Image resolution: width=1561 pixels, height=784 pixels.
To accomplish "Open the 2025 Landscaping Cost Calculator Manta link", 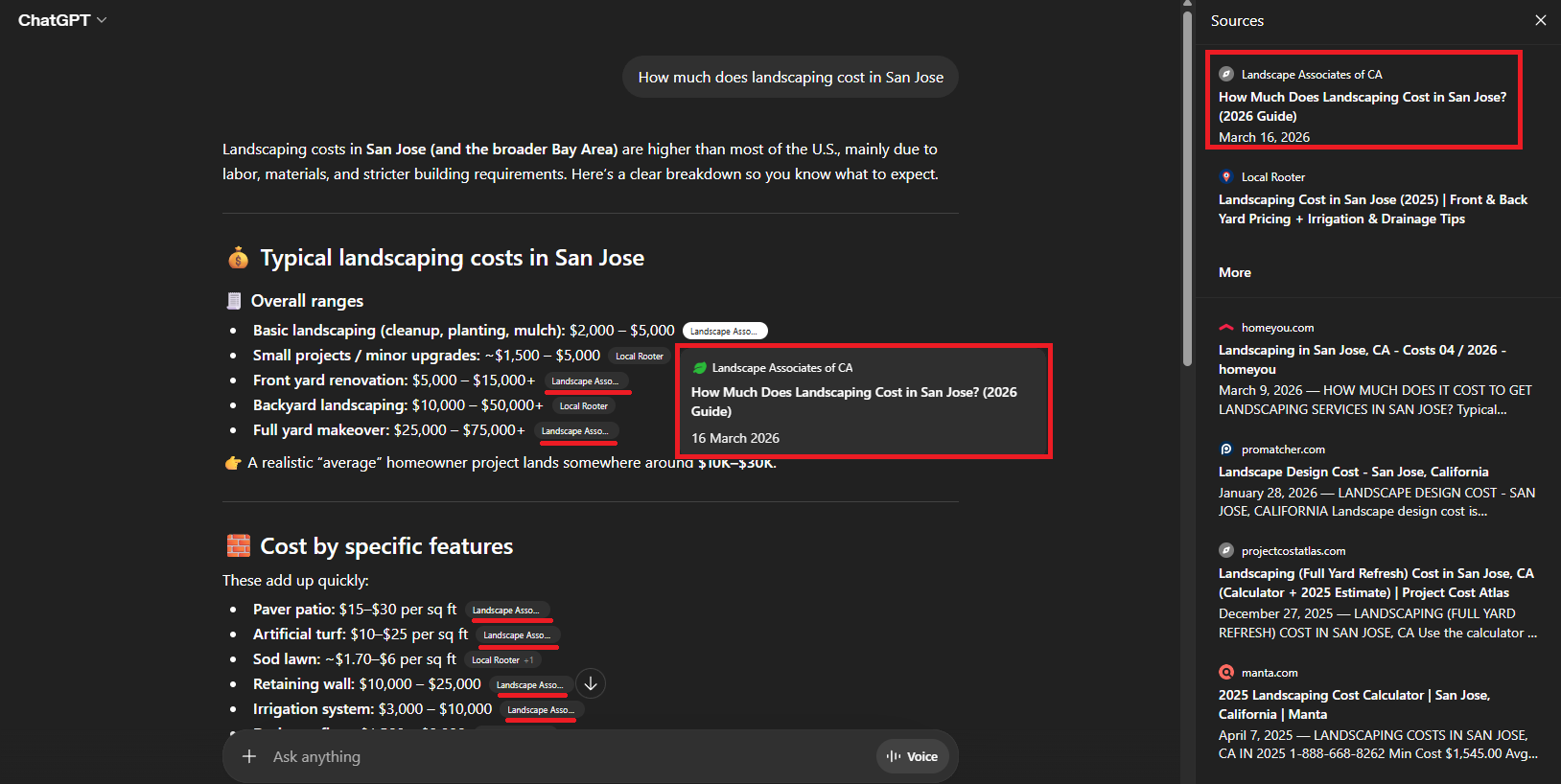I will pos(1354,704).
